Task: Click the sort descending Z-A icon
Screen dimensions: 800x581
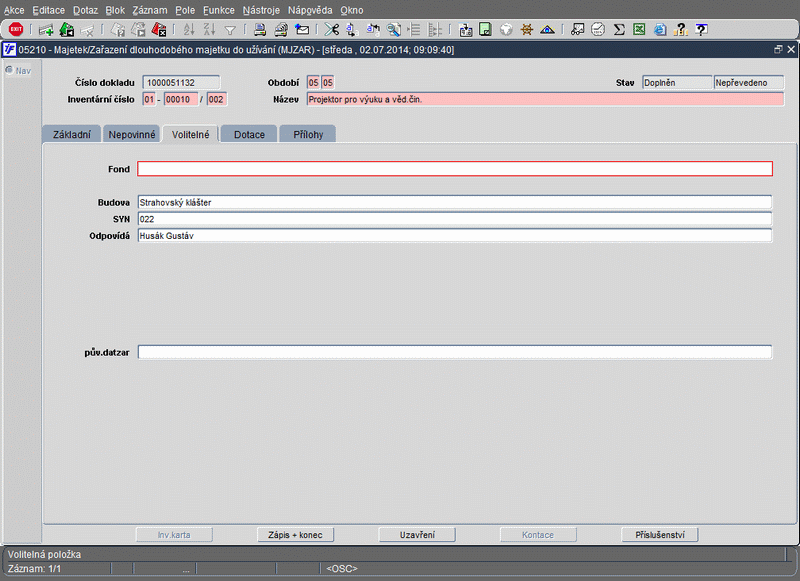Action: coord(209,30)
